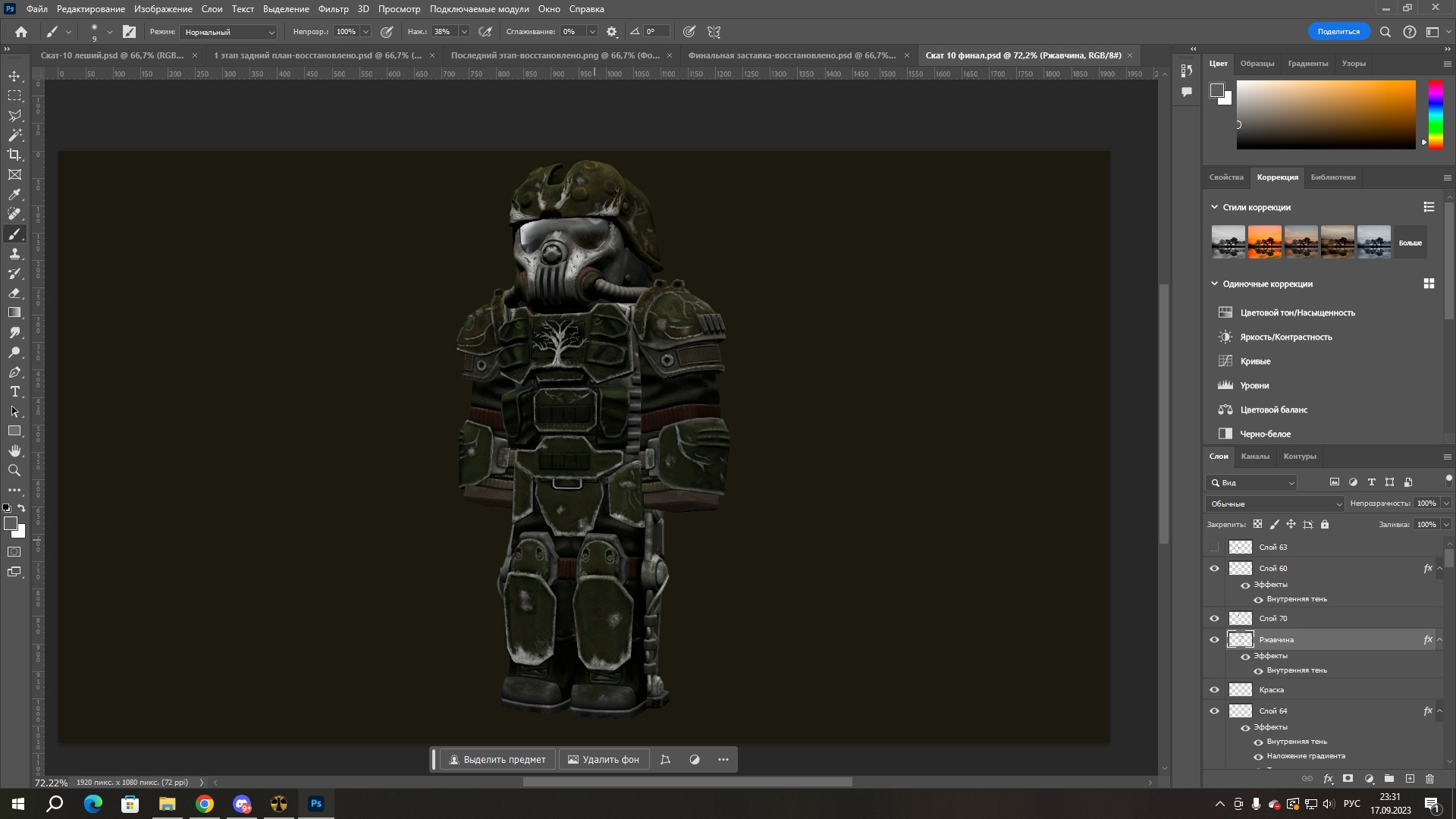Viewport: 1456px width, 819px height.
Task: Click Удалить фон button
Action: [x=604, y=759]
